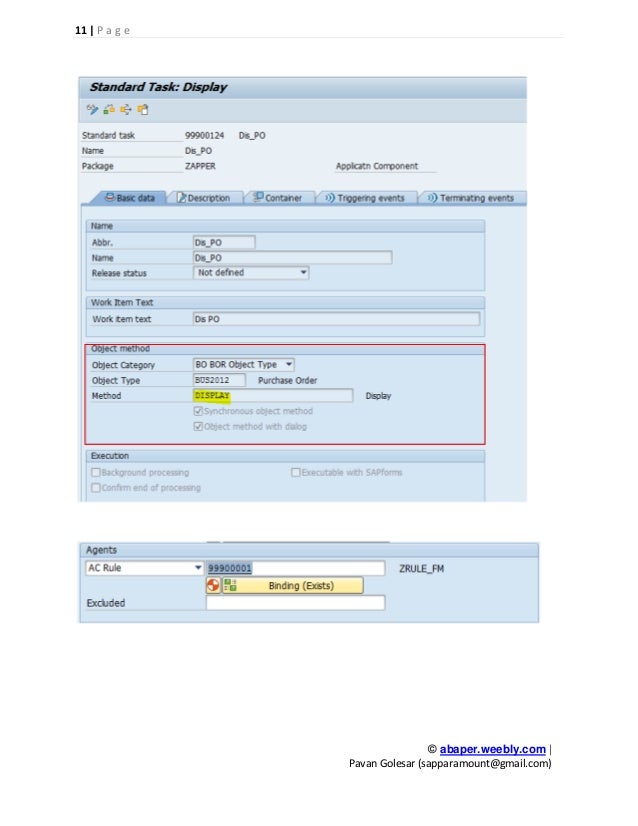
Task: Open the Triggering events tab
Action: (x=365, y=198)
